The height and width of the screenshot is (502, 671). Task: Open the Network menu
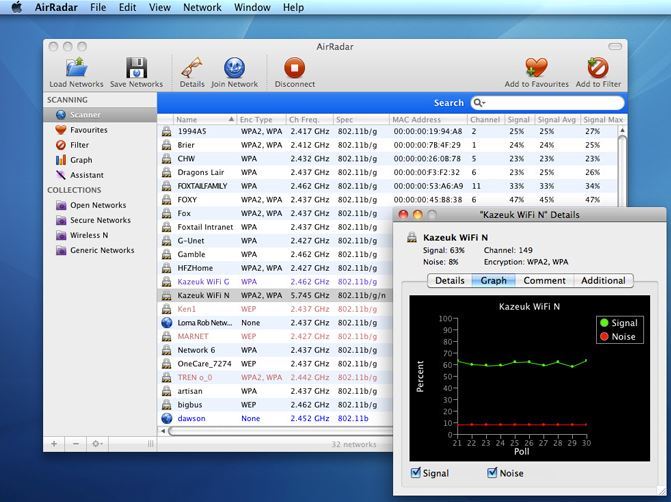pyautogui.click(x=202, y=7)
